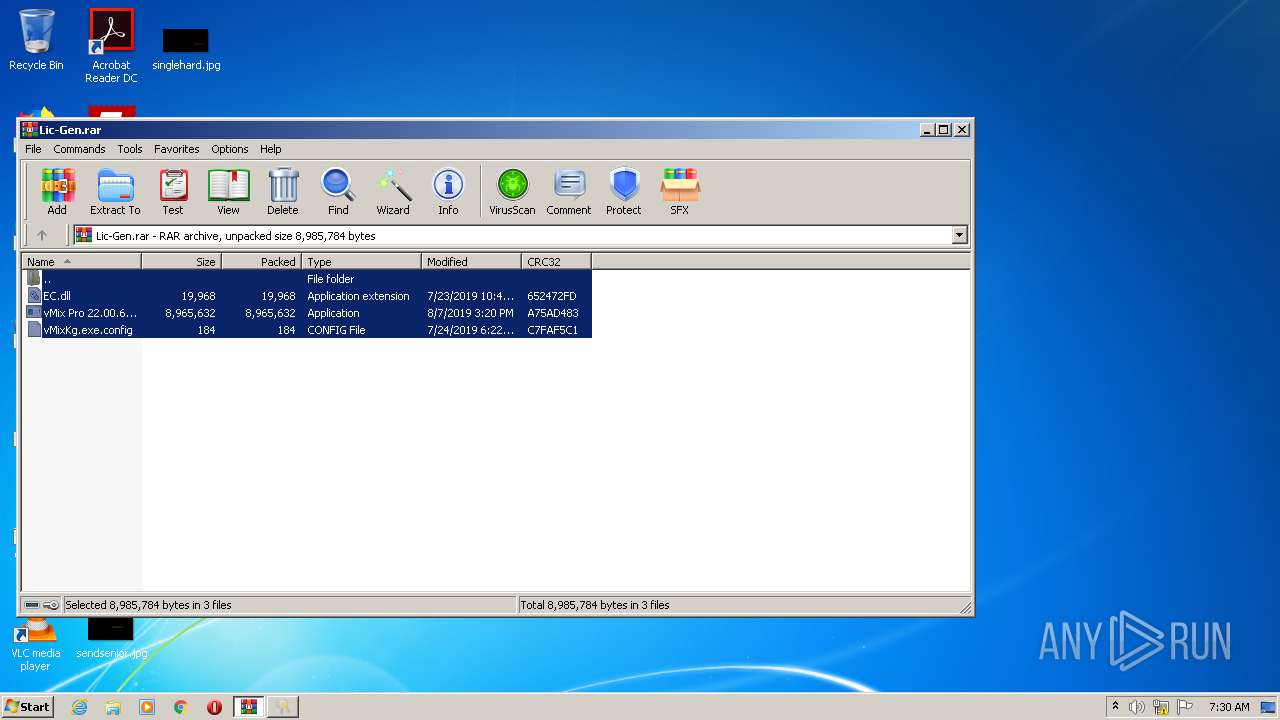Open Windows Media Player from taskbar
The height and width of the screenshot is (720, 1280).
[x=147, y=707]
